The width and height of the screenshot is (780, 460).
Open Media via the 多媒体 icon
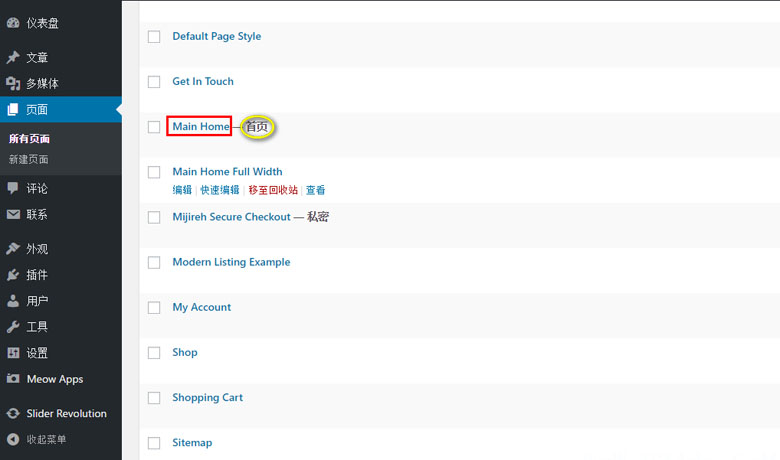13,84
